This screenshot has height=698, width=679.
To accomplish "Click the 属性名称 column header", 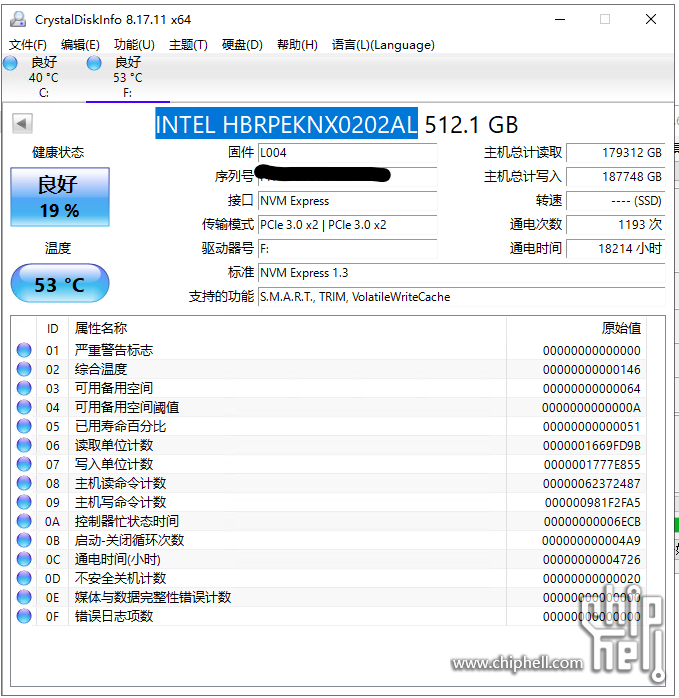I will click(288, 329).
